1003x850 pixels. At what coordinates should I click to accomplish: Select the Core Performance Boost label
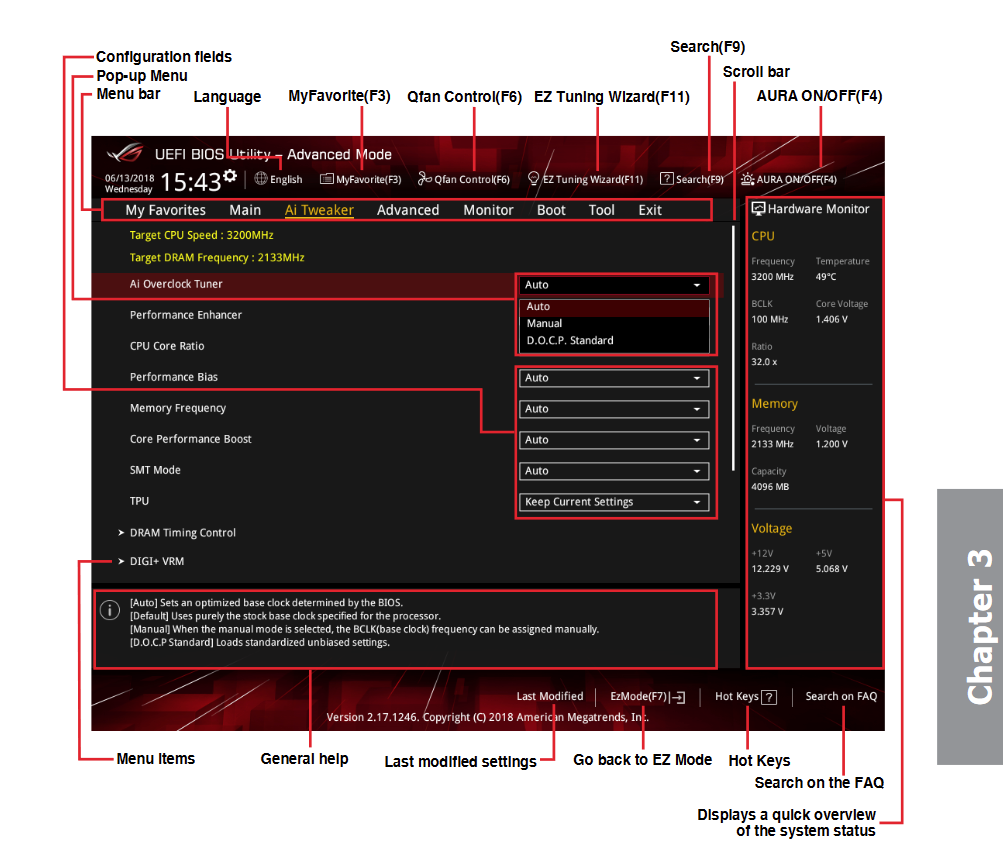click(x=191, y=439)
